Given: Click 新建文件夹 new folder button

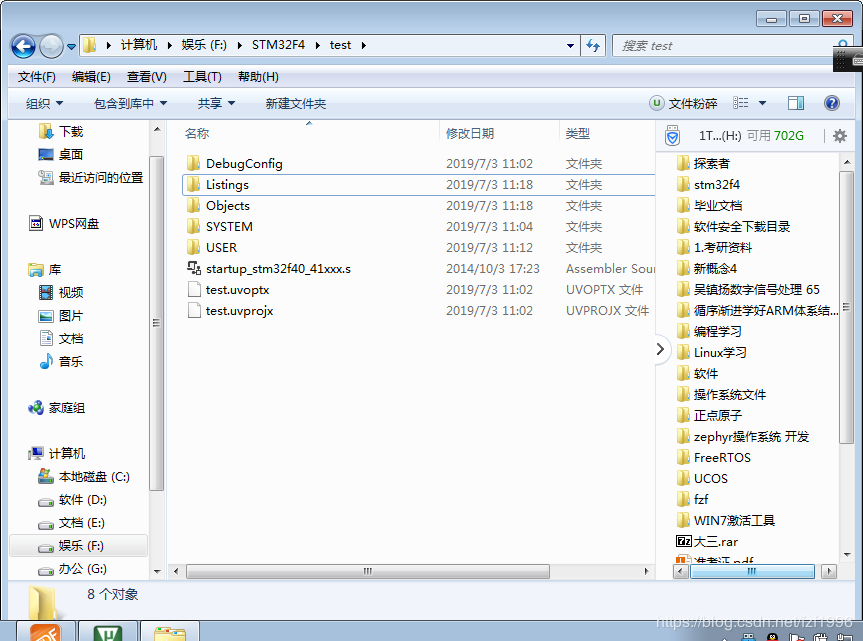Looking at the screenshot, I should [296, 103].
